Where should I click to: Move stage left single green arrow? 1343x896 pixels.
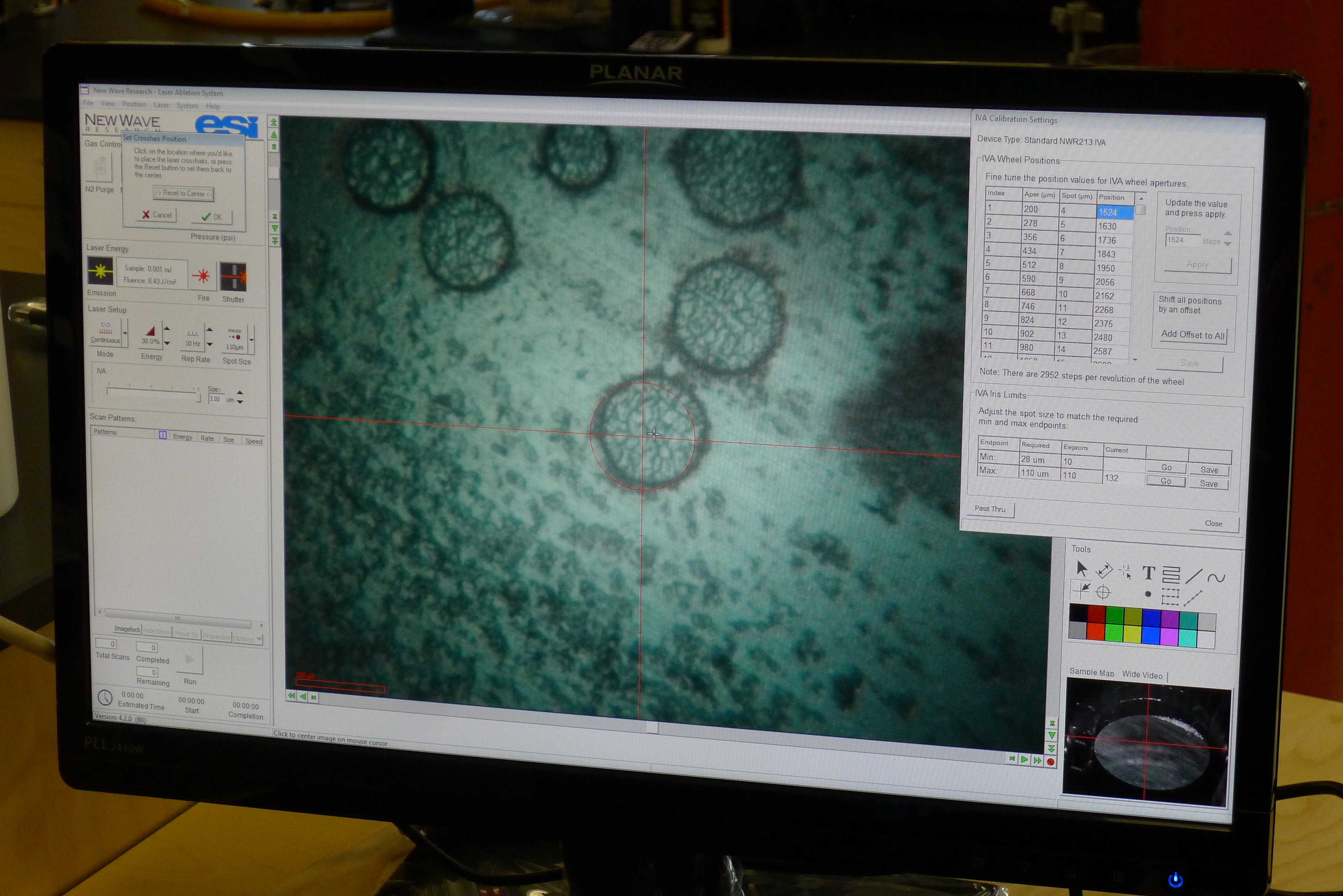point(302,696)
